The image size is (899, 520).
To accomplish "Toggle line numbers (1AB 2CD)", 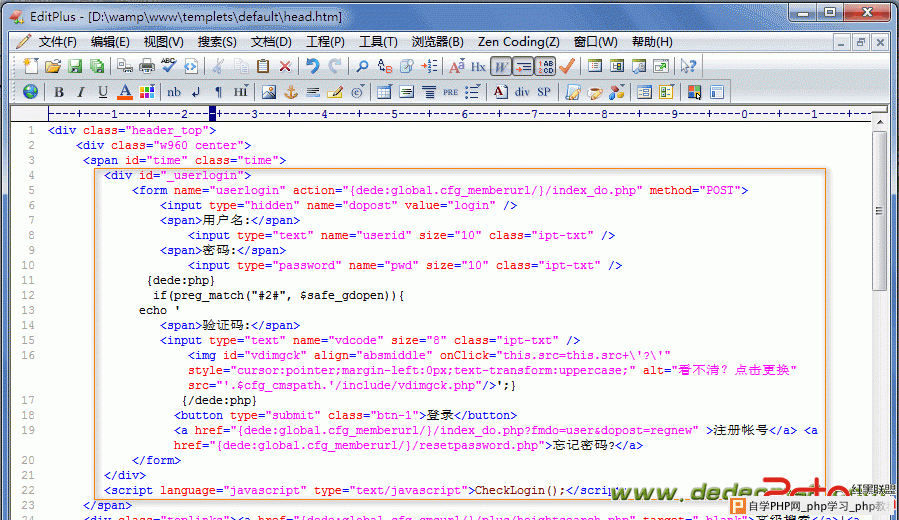I will point(545,67).
